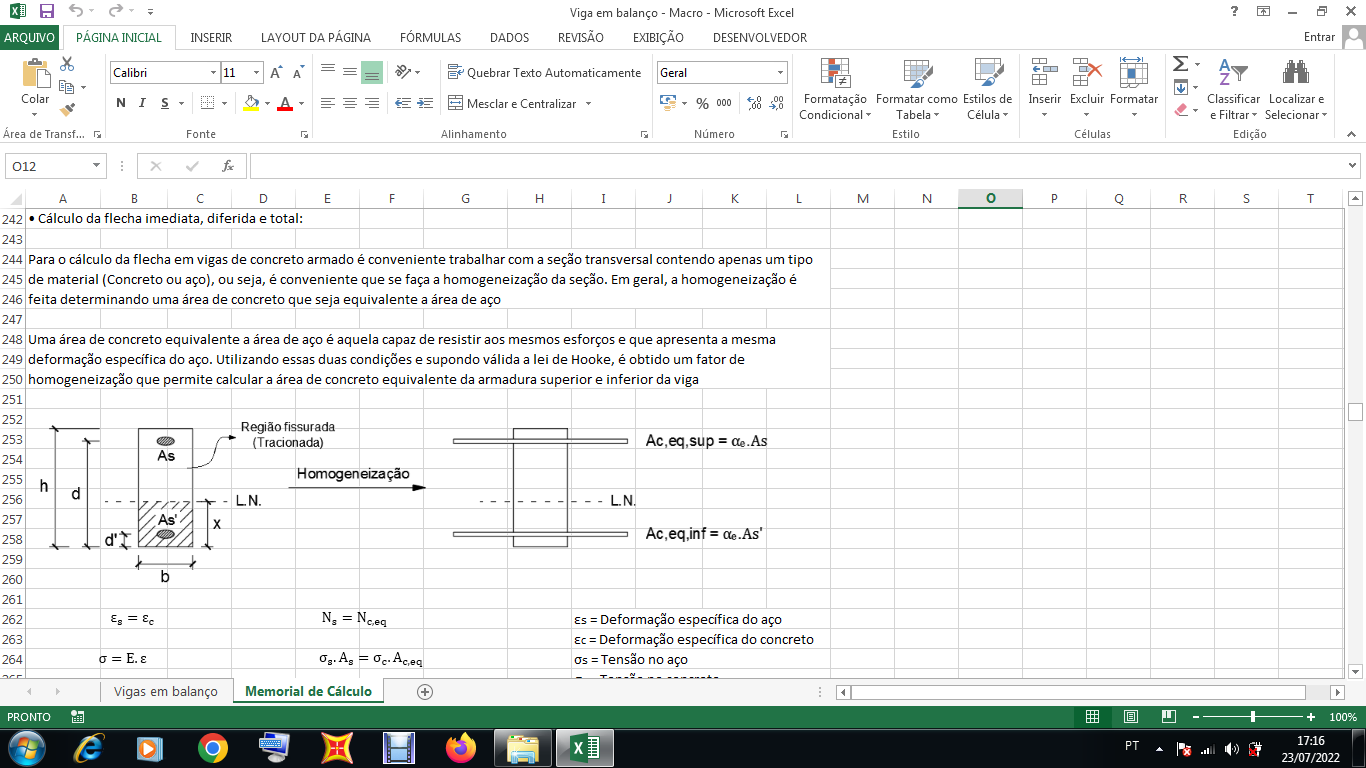Decrease the font size with the small A
Screen dimensions: 1366x768
298,73
